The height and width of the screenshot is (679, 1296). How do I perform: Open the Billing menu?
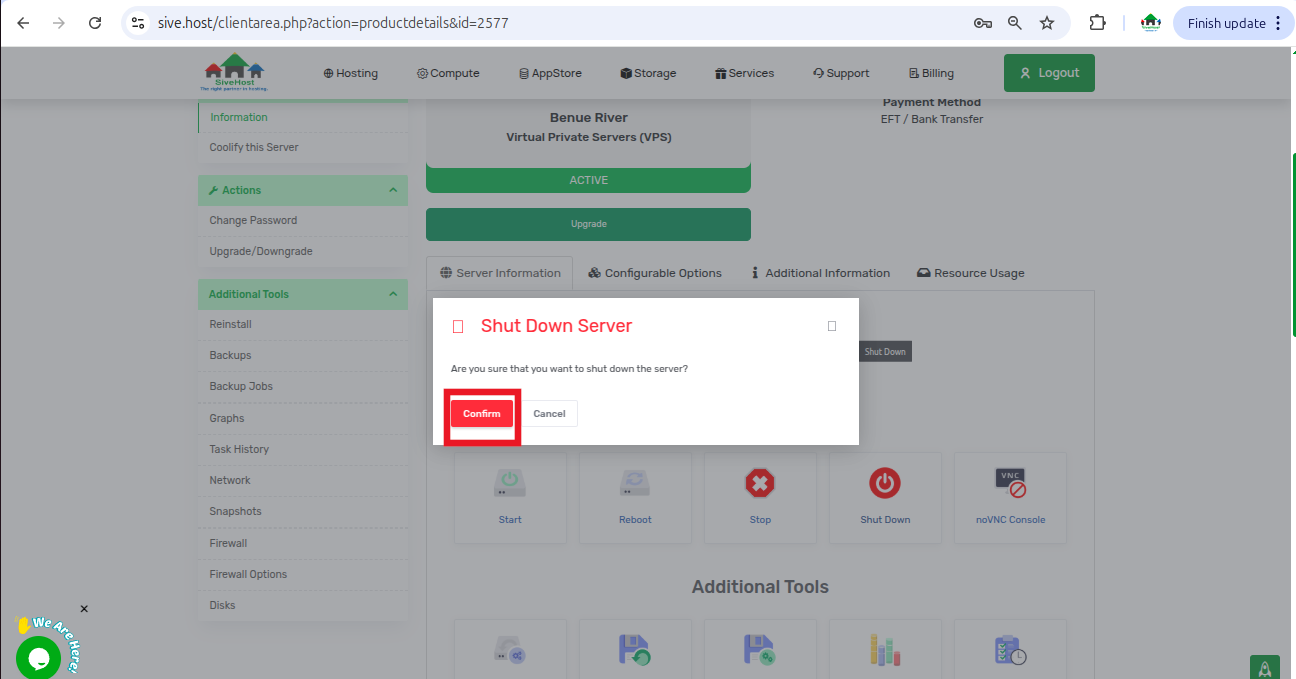(931, 73)
